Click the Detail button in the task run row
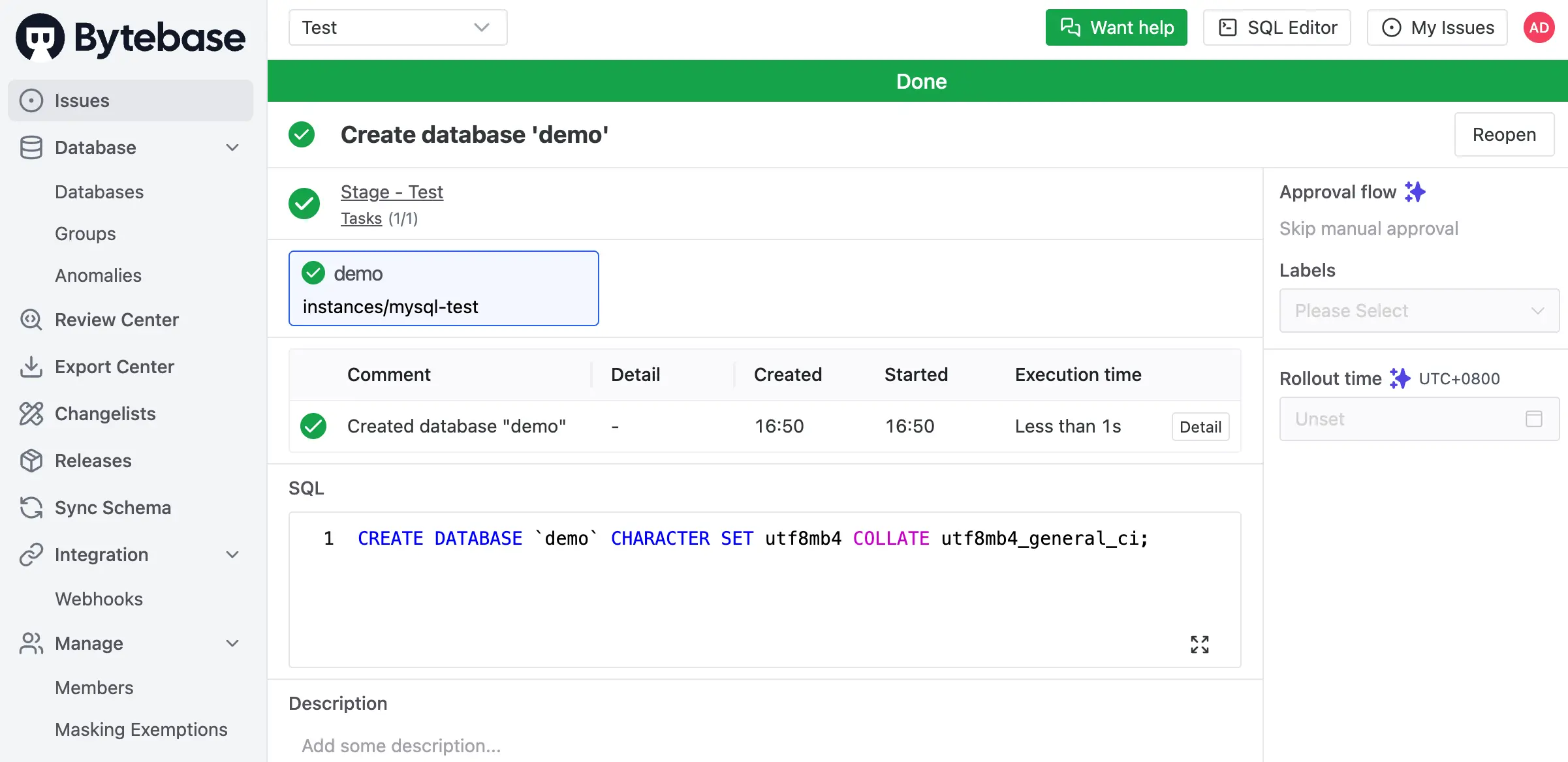The image size is (1568, 762). (1200, 427)
